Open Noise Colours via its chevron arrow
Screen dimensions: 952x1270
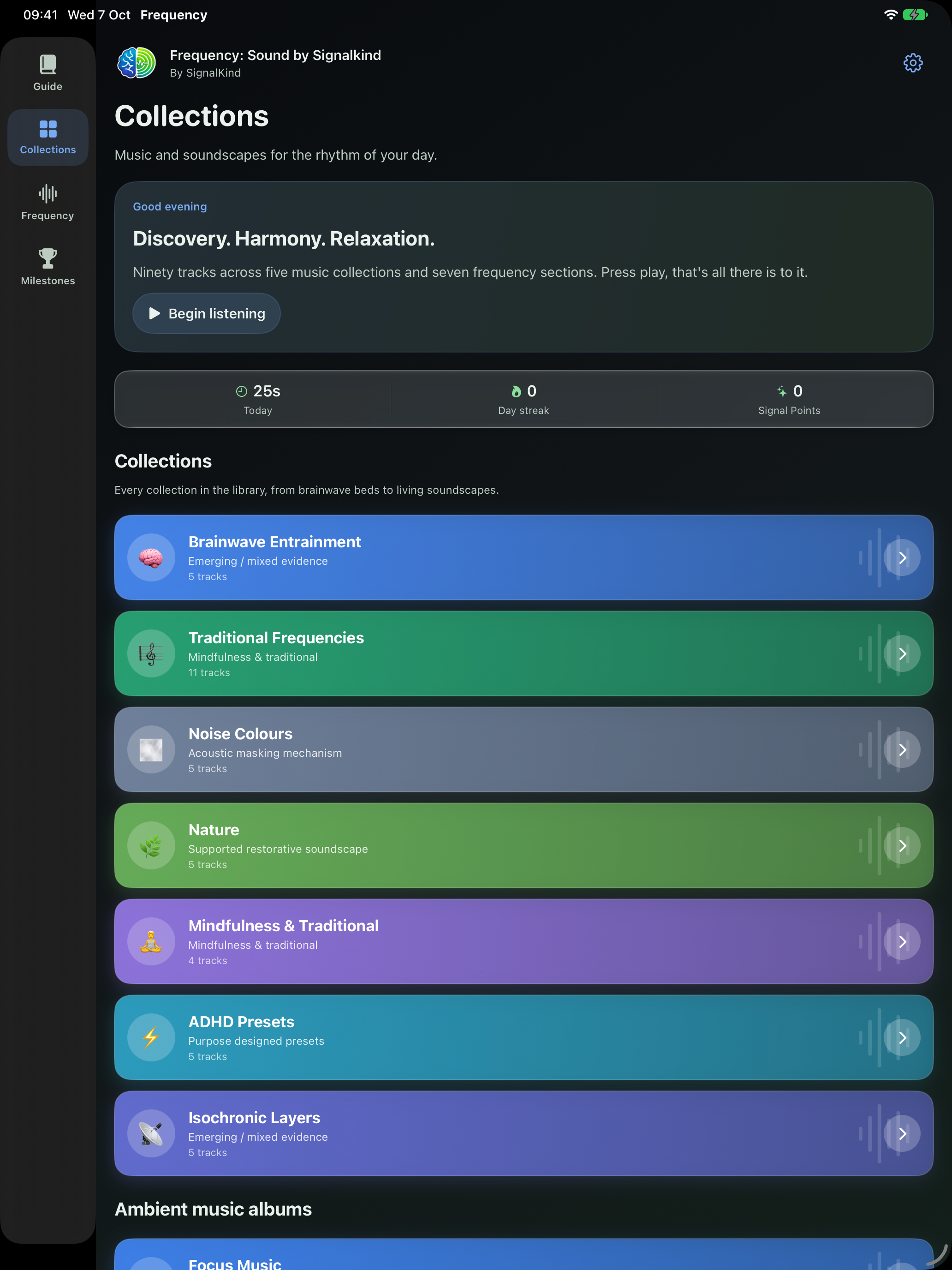[x=902, y=749]
